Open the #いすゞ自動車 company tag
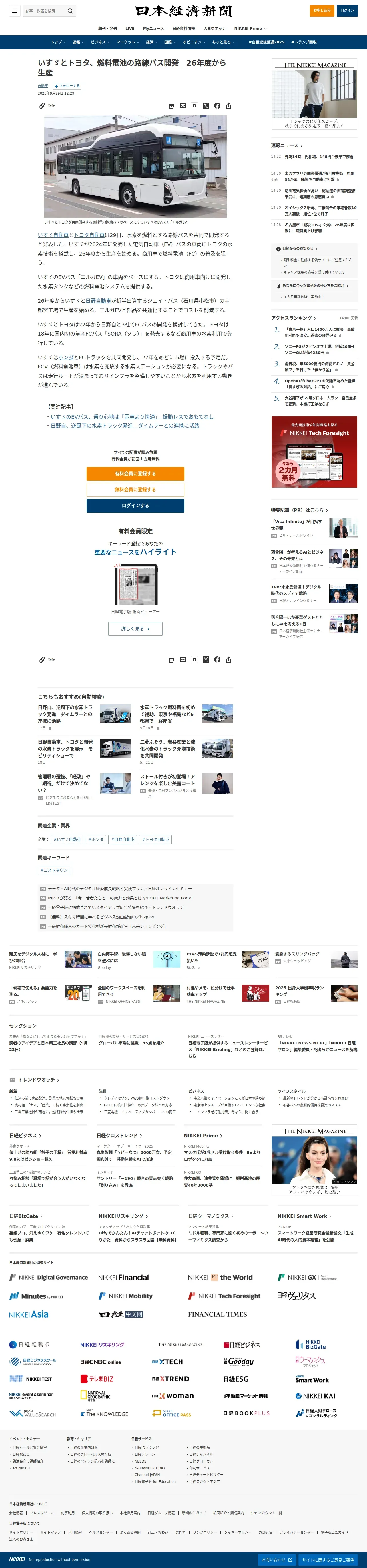The height and width of the screenshot is (1568, 367). pyautogui.click(x=67, y=839)
